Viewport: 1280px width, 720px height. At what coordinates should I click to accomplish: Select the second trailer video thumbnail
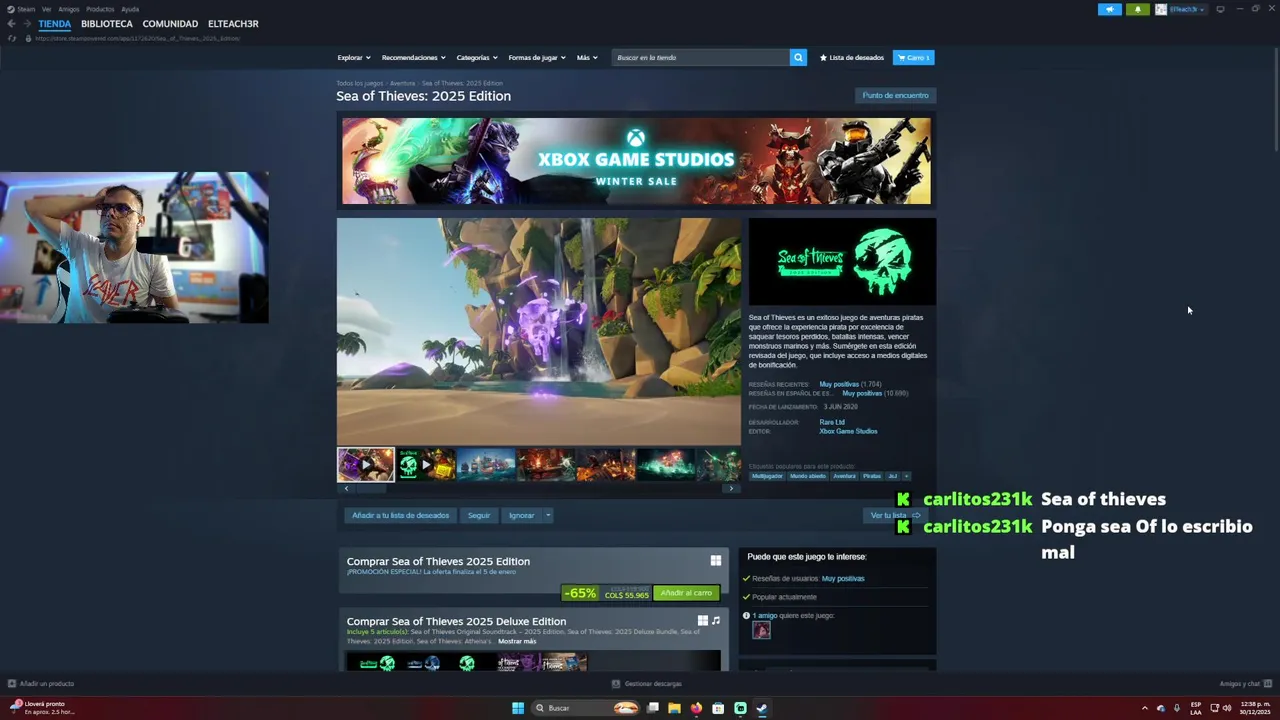(x=426, y=465)
